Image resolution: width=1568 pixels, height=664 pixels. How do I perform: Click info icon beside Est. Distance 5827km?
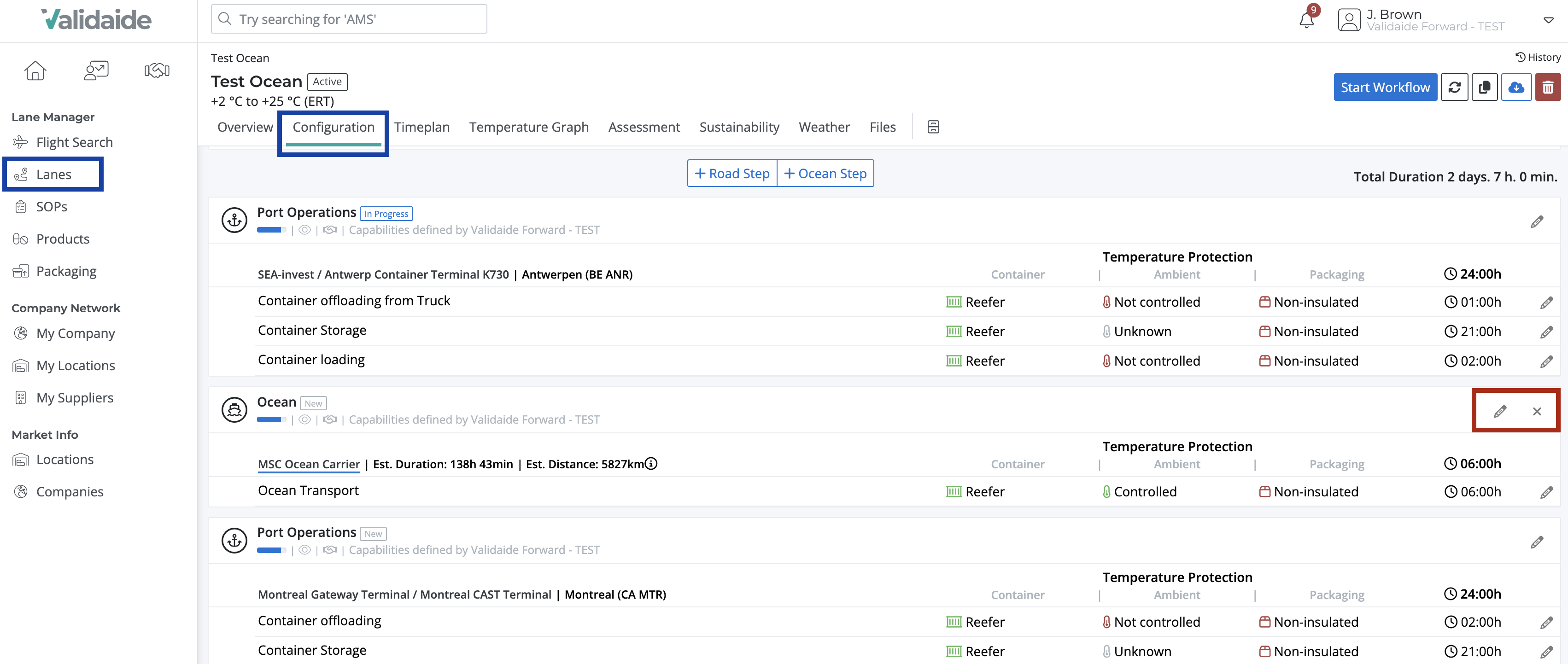click(x=651, y=464)
